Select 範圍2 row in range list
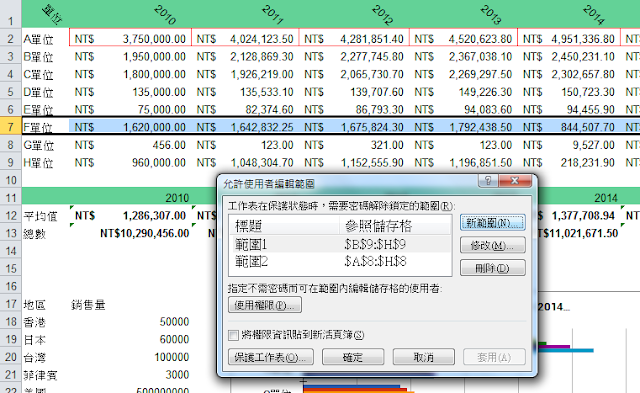Image resolution: width=640 pixels, height=393 pixels. point(340,261)
